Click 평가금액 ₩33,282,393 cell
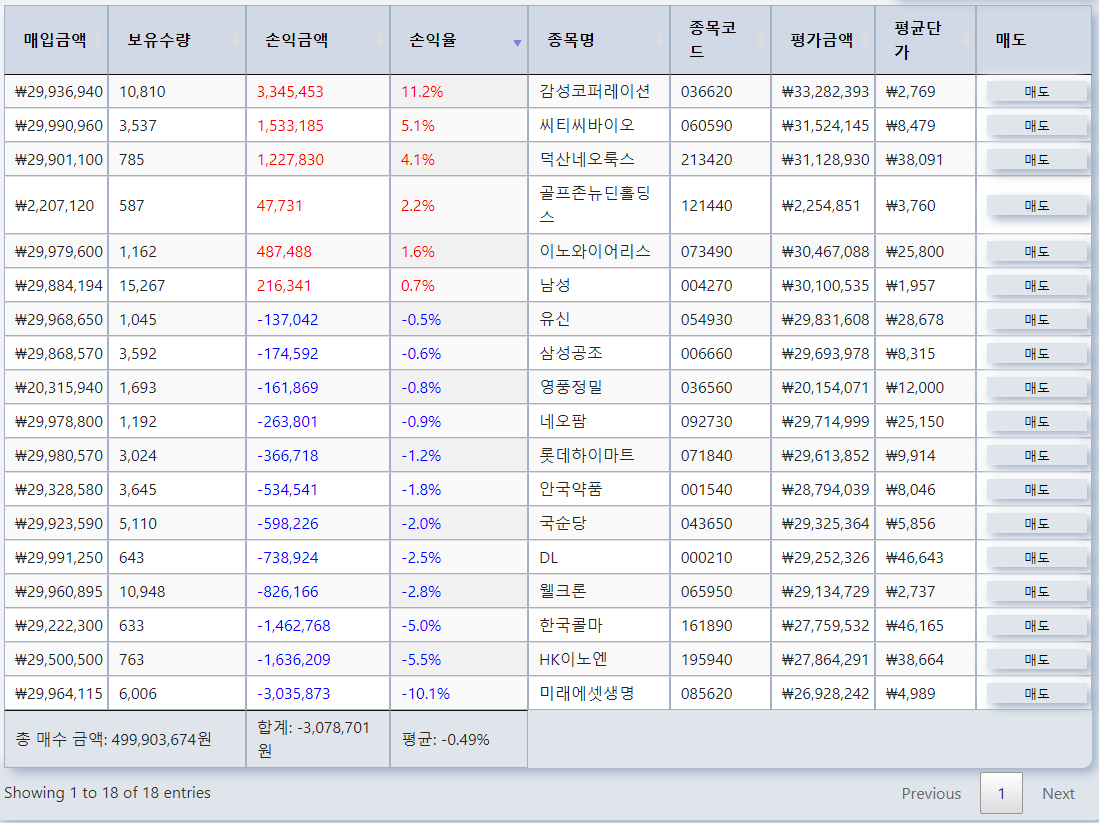This screenshot has width=1099, height=823. [825, 92]
